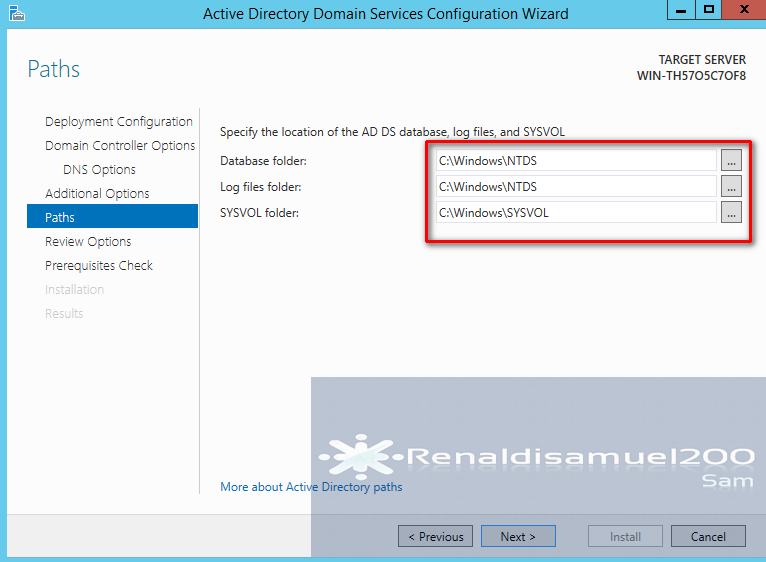Click the target server name WIN-TH57O5C7OF8
The width and height of the screenshot is (766, 562).
click(691, 76)
